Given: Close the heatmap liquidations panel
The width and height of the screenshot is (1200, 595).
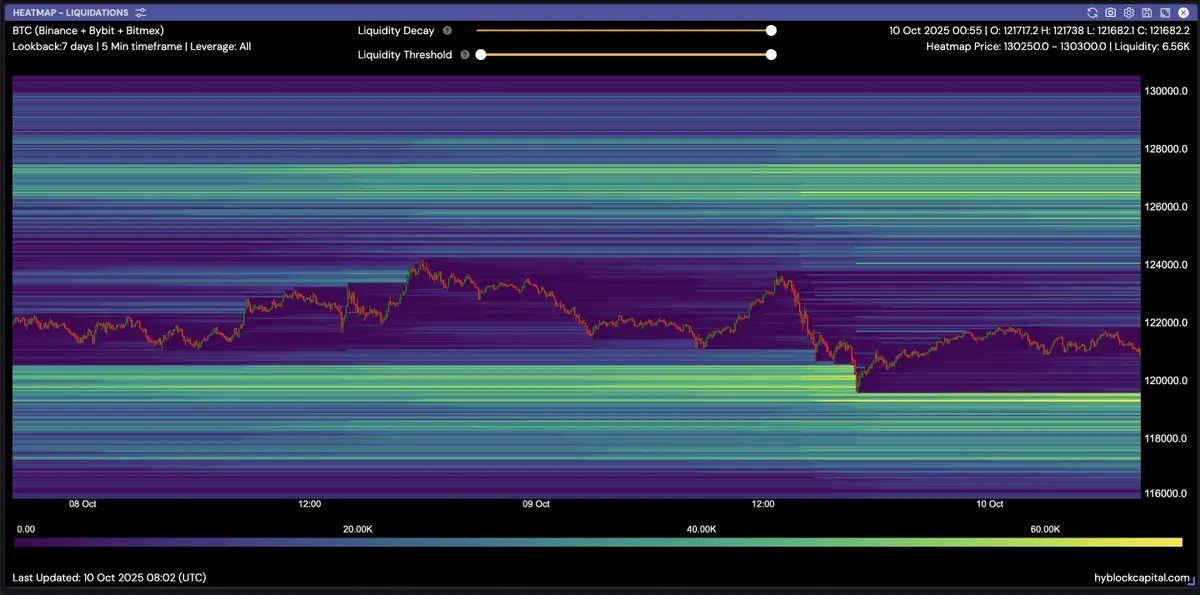Looking at the screenshot, I should (x=1182, y=12).
